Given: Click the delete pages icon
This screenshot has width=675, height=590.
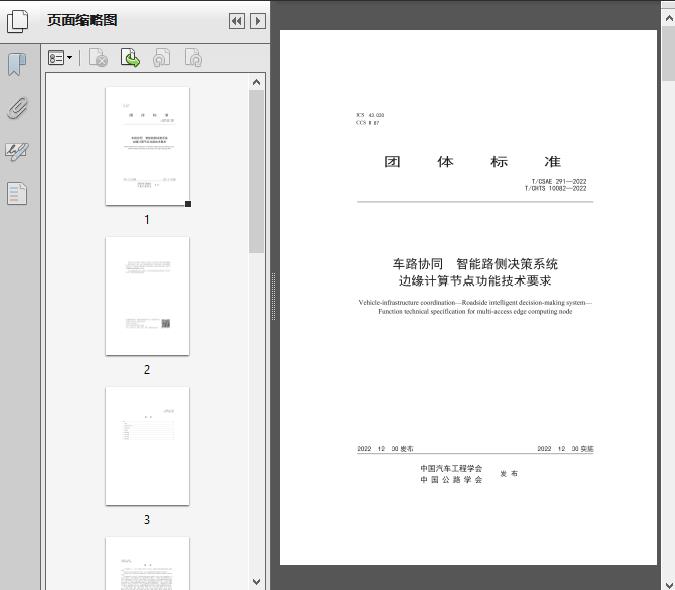Looking at the screenshot, I should click(x=98, y=58).
